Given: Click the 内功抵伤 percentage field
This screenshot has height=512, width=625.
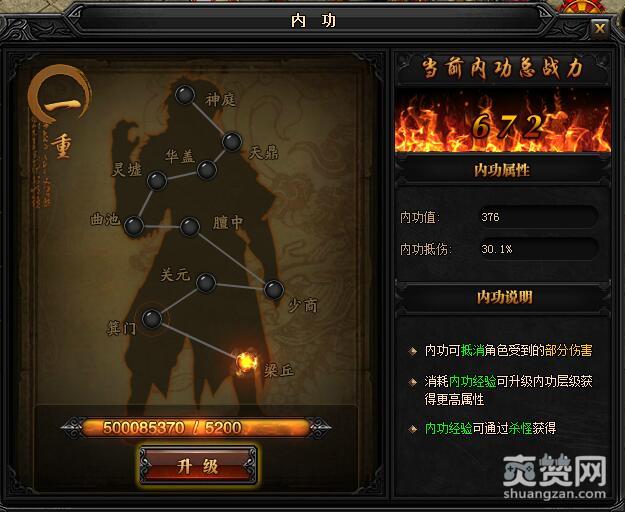Looking at the screenshot, I should coord(538,249).
